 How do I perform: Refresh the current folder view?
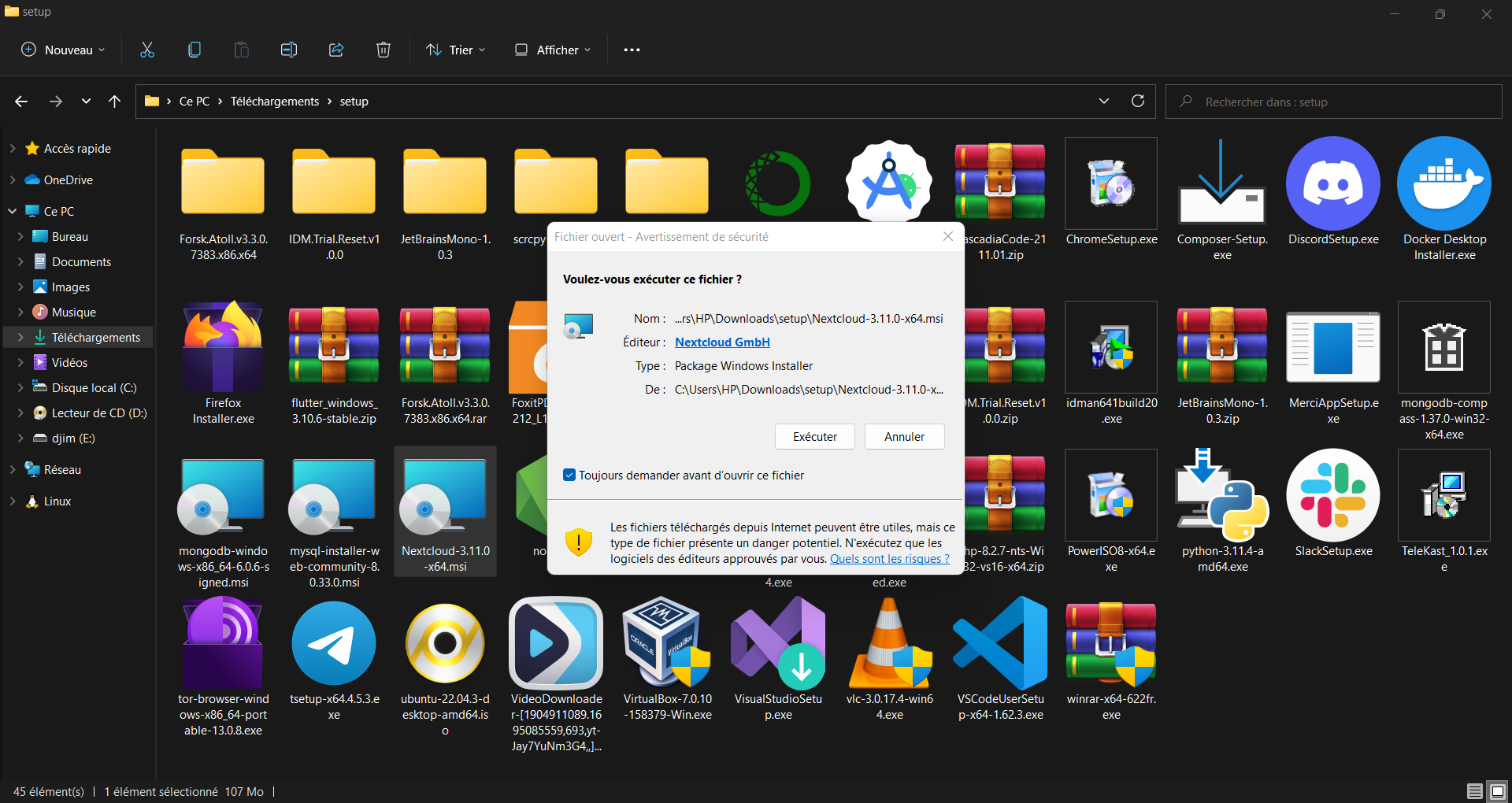[1138, 101]
